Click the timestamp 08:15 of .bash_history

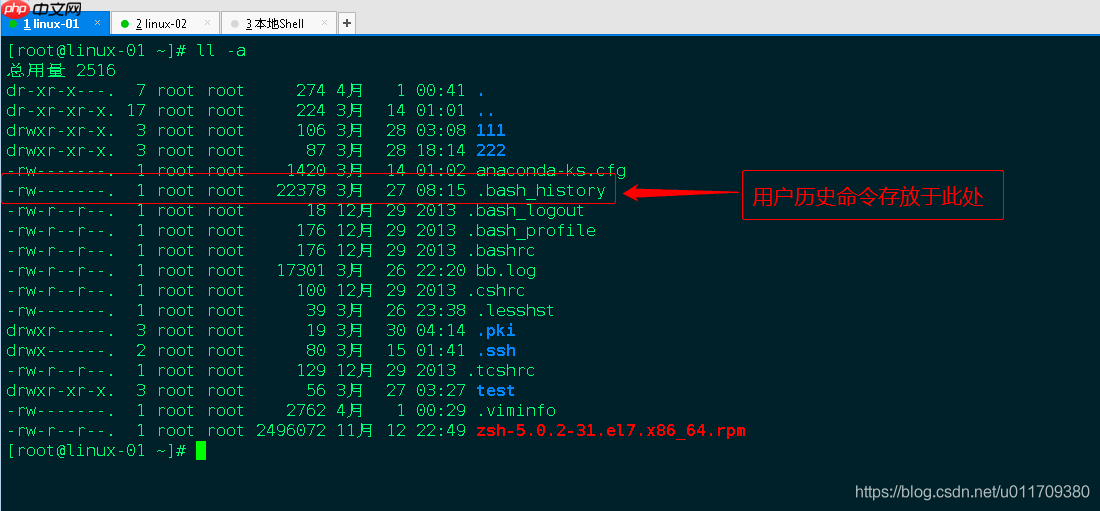[x=441, y=190]
